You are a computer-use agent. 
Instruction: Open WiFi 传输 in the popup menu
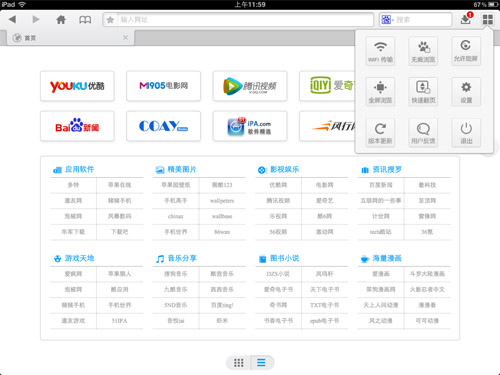380,51
